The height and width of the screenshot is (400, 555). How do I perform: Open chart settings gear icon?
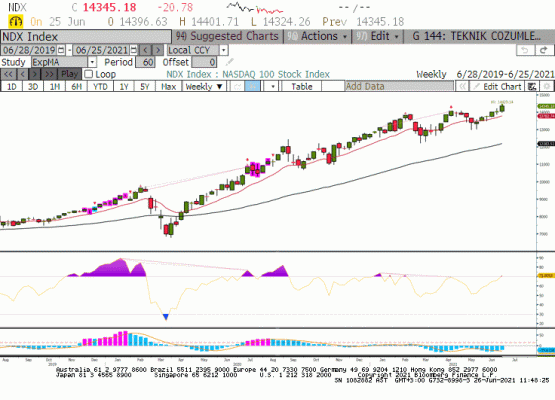[547, 86]
